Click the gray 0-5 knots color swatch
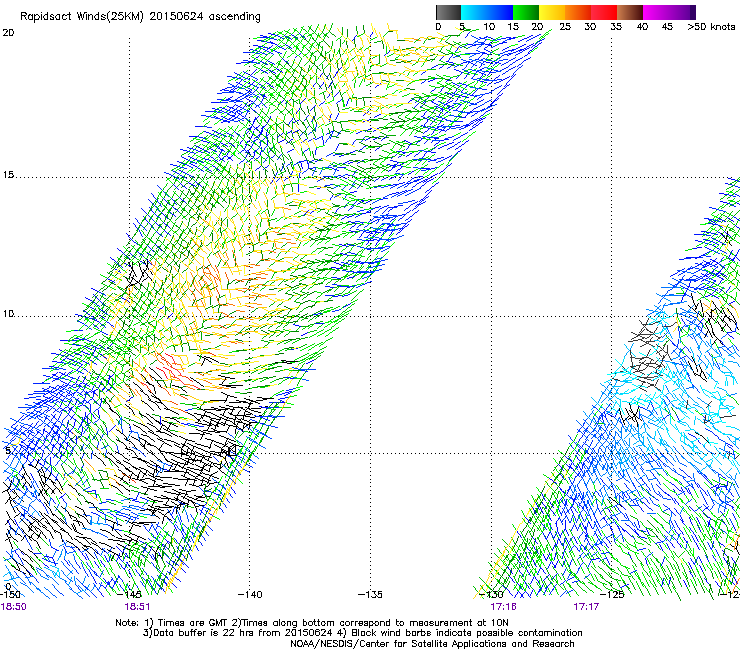 click(x=448, y=12)
